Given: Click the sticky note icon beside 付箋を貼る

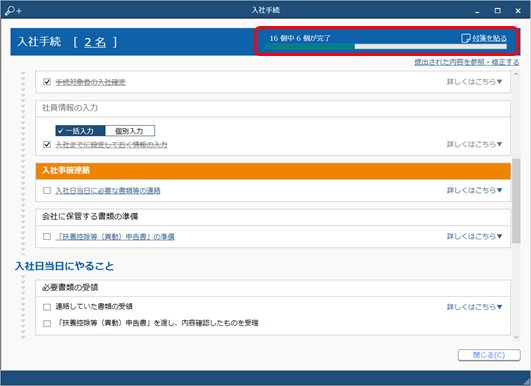Looking at the screenshot, I should (466, 38).
